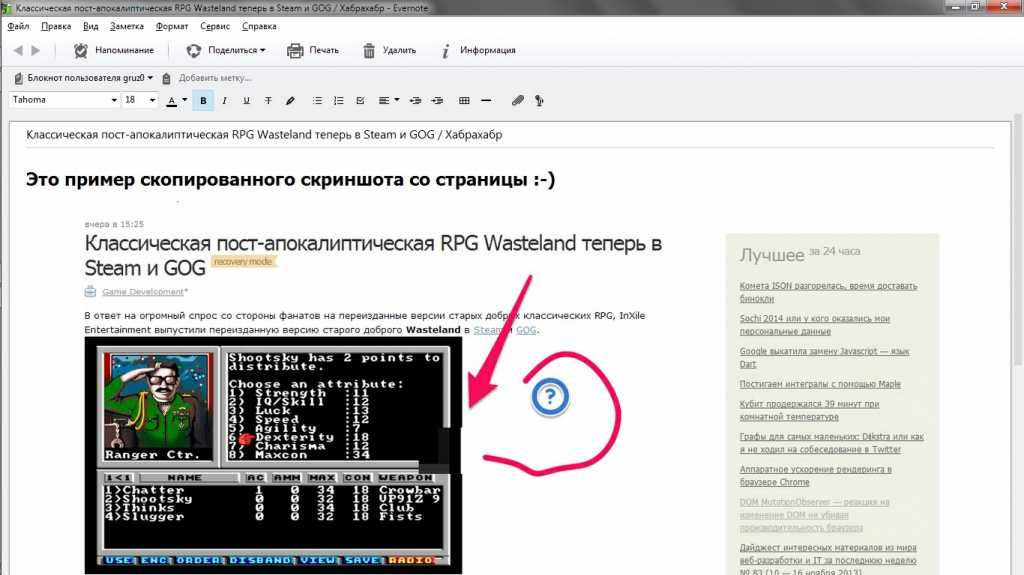Print the note with Печать
Viewport: 1024px width, 575px height.
(x=295, y=50)
